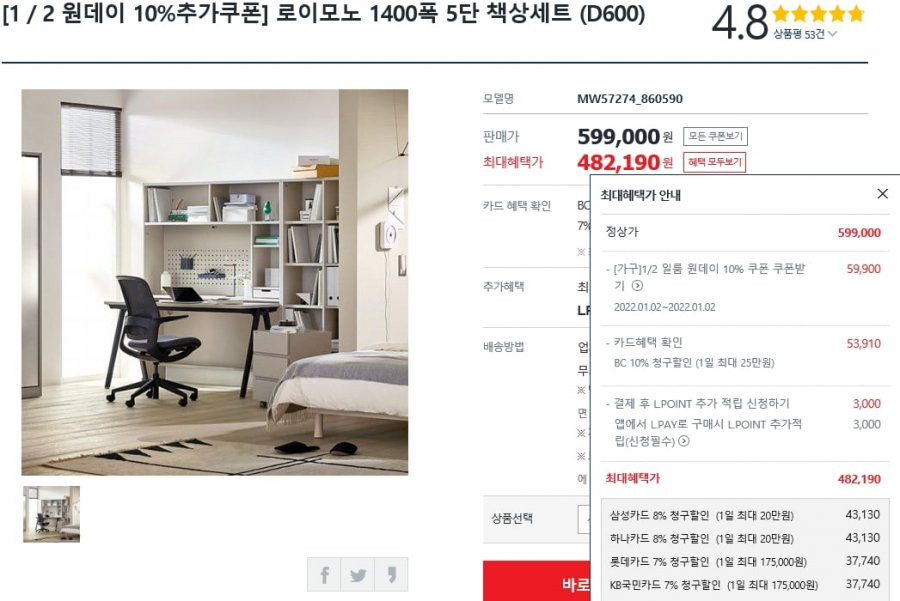Screen dimensions: 900x601
Task: Select the 삼성카드 8% 청구할인 row
Action: tap(744, 515)
